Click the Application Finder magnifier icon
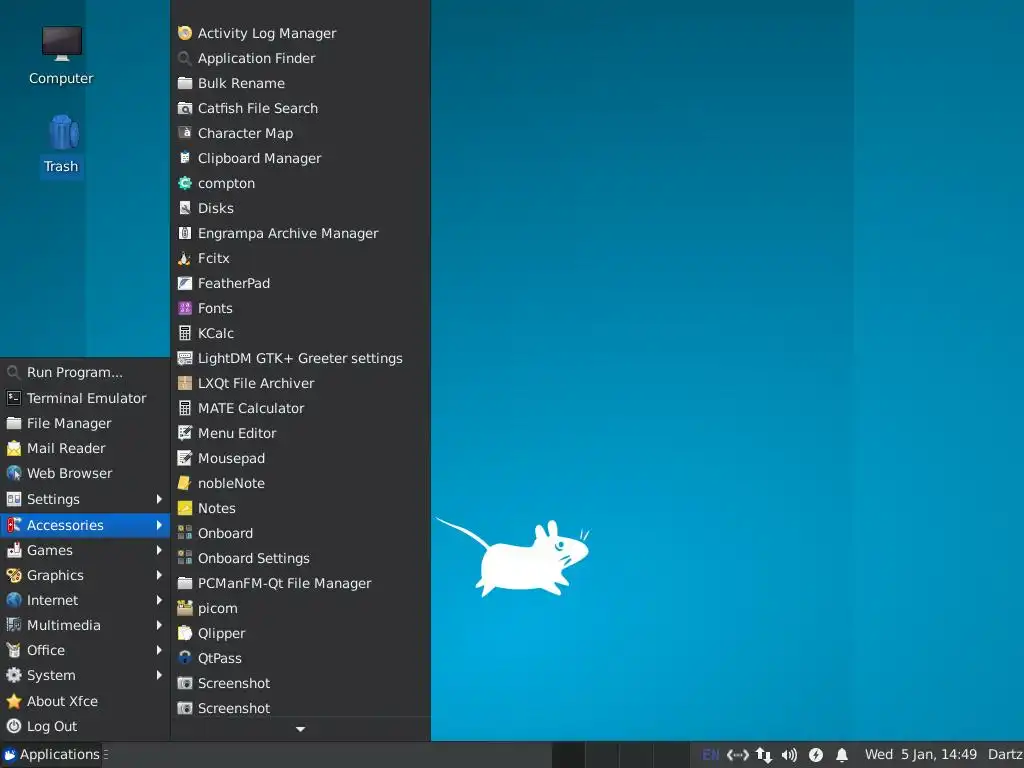Image resolution: width=1024 pixels, height=768 pixels. 185,58
